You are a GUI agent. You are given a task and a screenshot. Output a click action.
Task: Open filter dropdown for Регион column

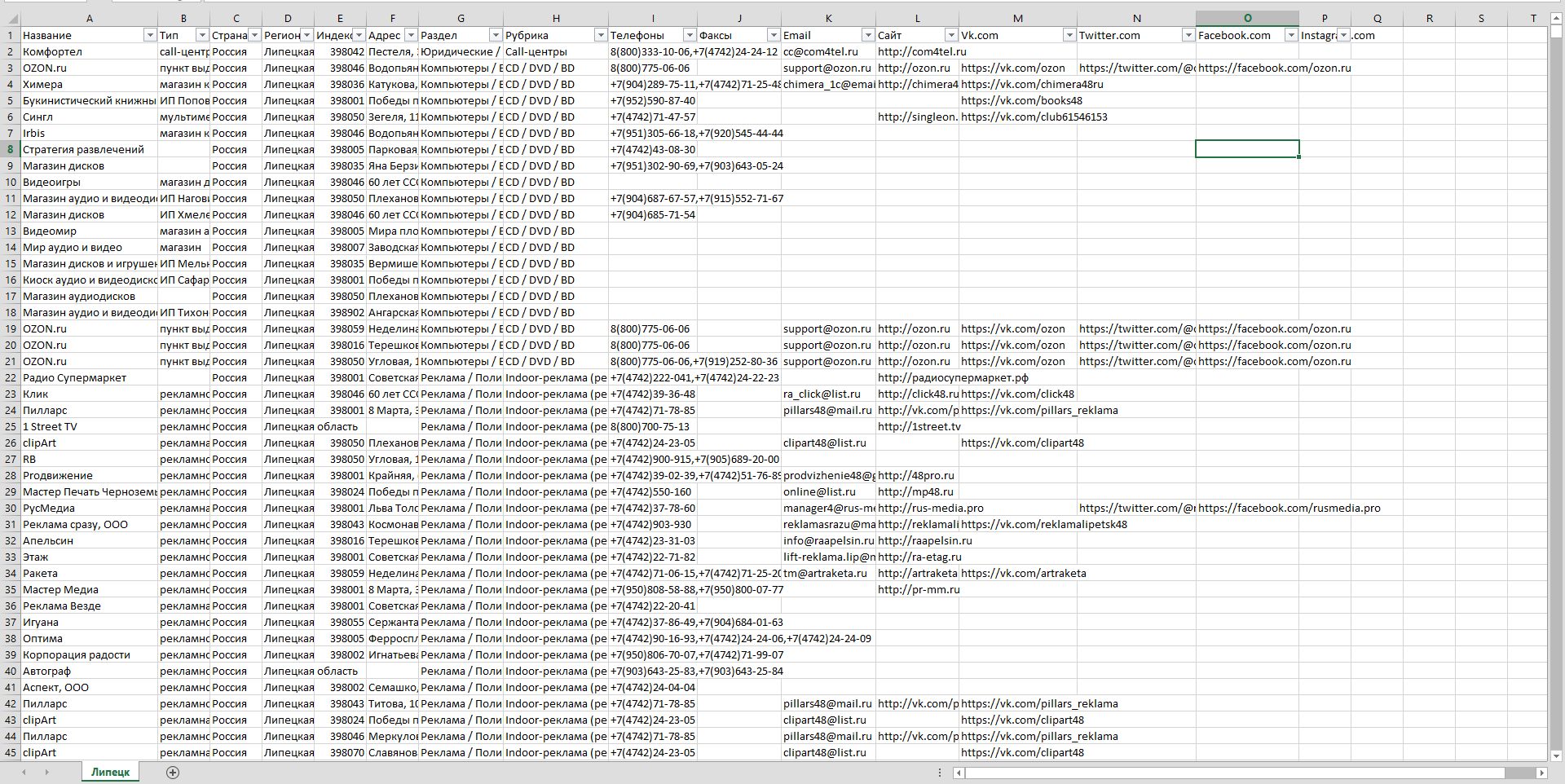pos(306,35)
